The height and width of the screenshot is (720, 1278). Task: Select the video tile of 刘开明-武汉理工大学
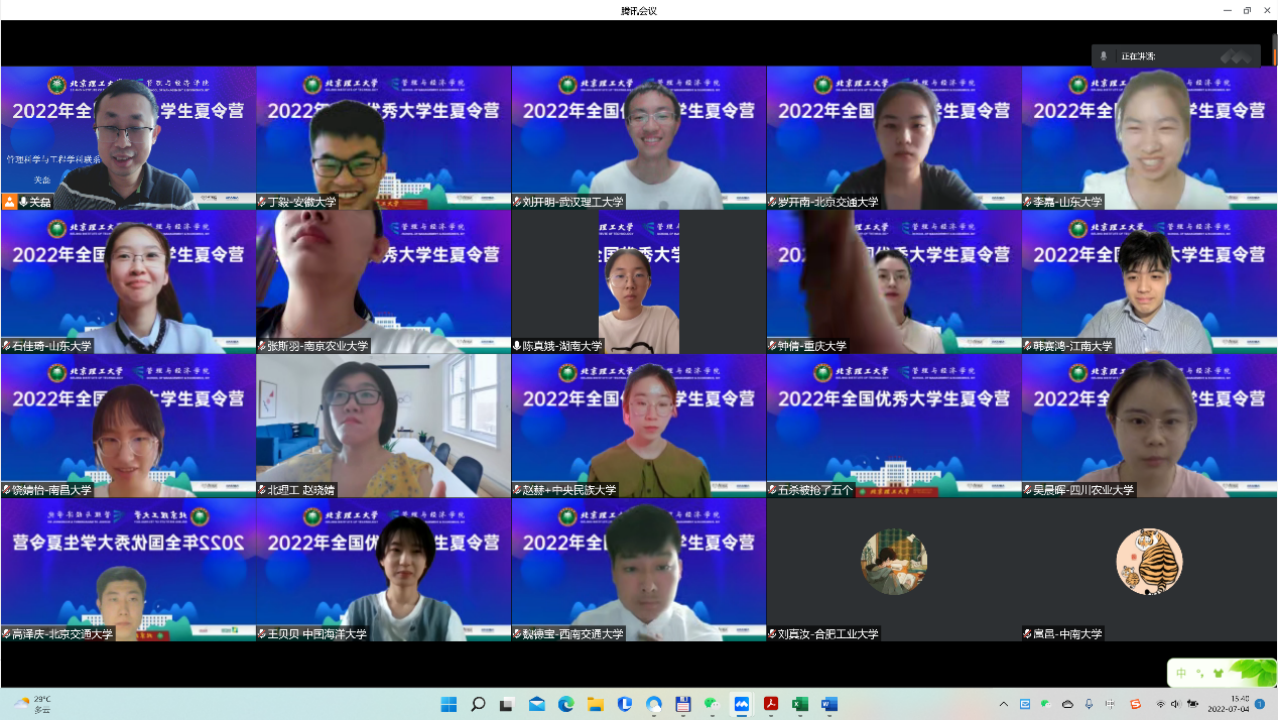(639, 138)
